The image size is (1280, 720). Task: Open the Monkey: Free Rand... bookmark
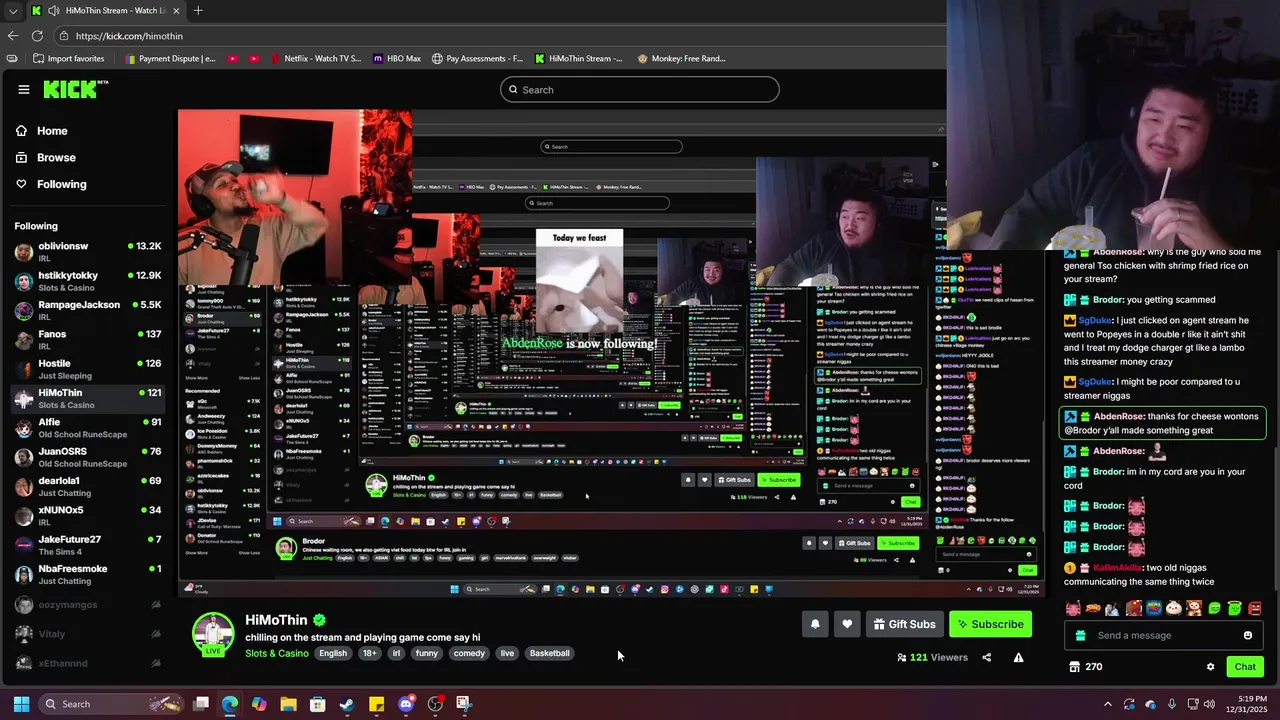681,58
